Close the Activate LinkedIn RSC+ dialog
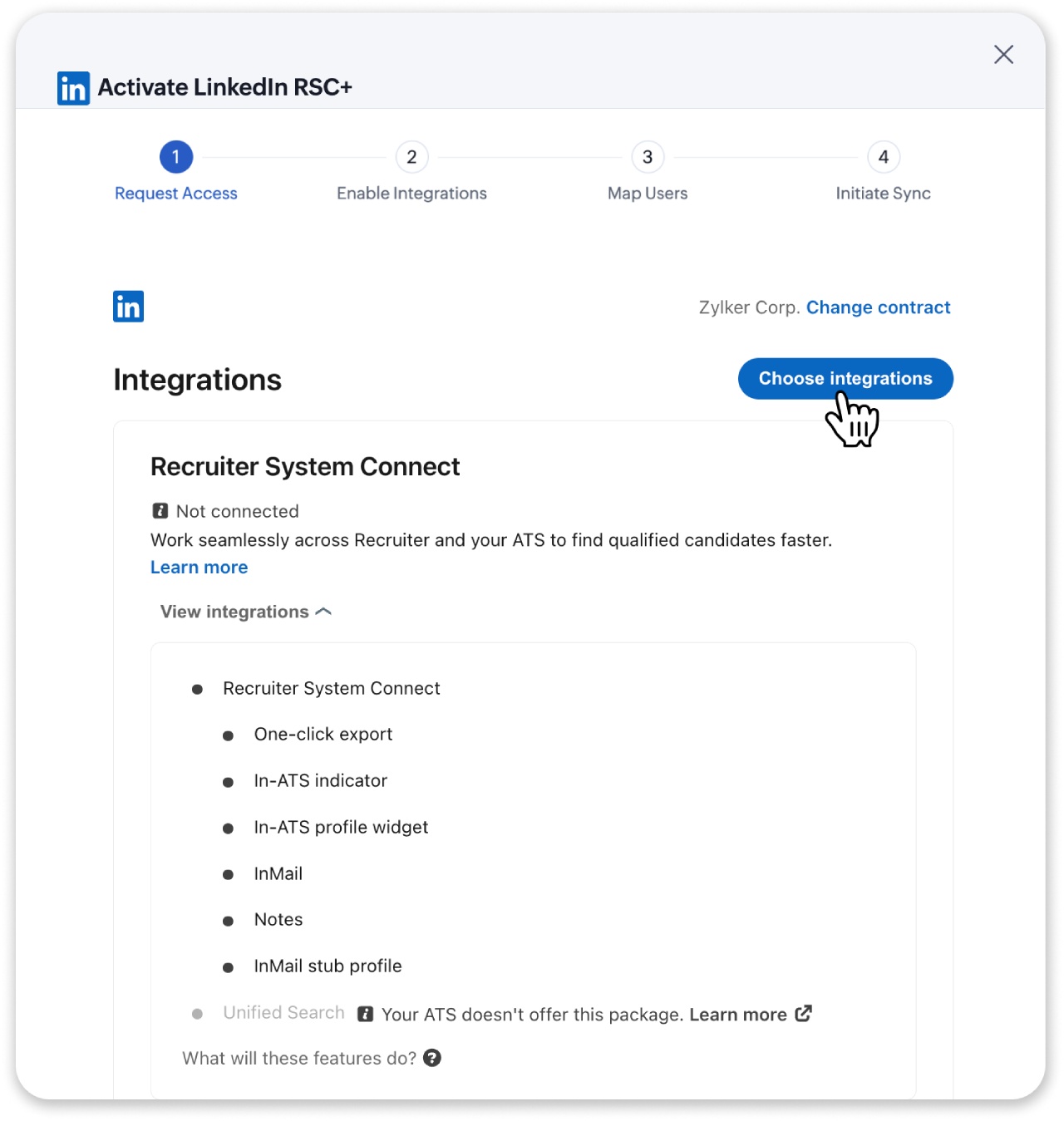 (1003, 55)
